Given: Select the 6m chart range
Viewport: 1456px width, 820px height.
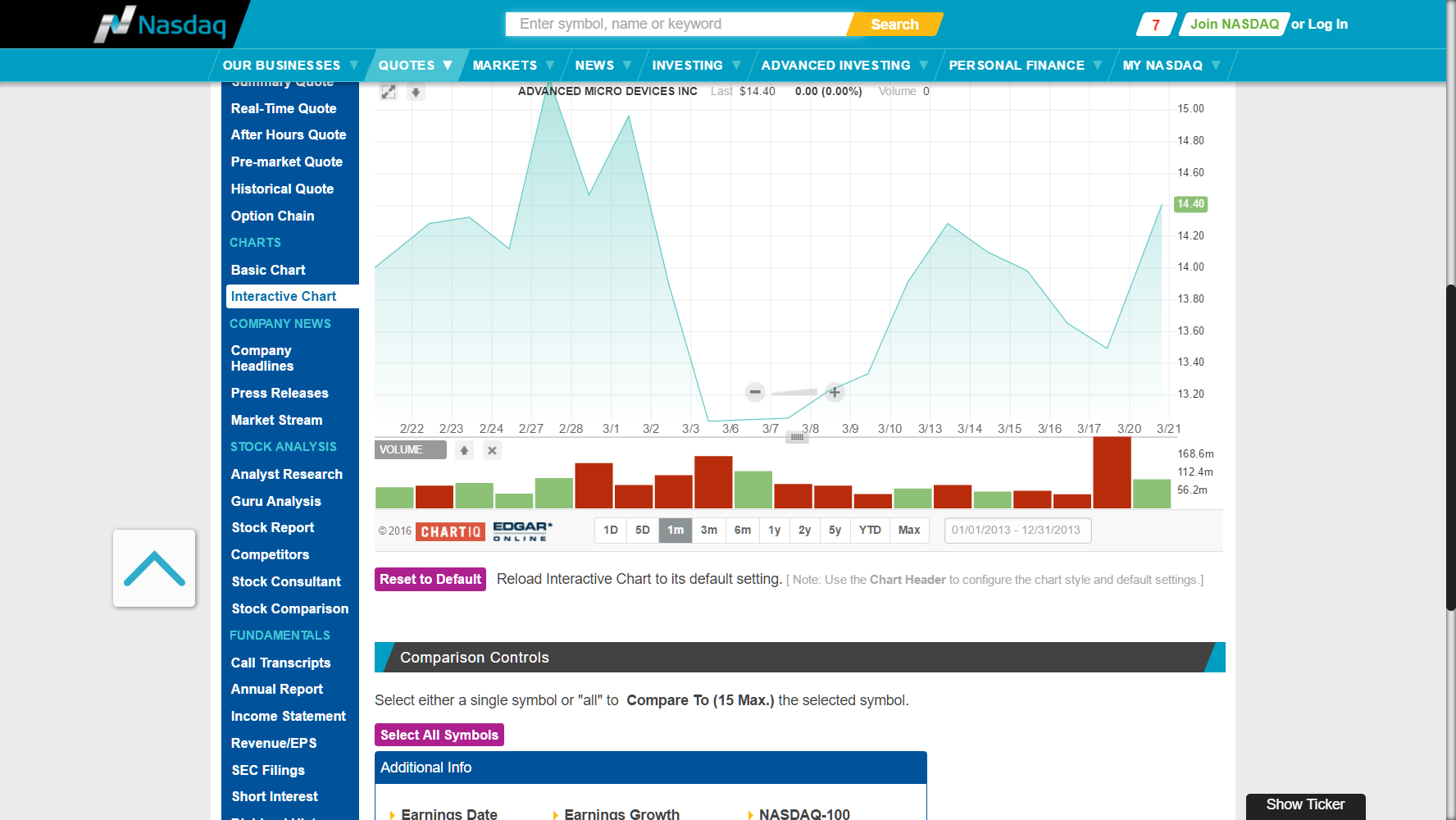Looking at the screenshot, I should click(x=743, y=531).
